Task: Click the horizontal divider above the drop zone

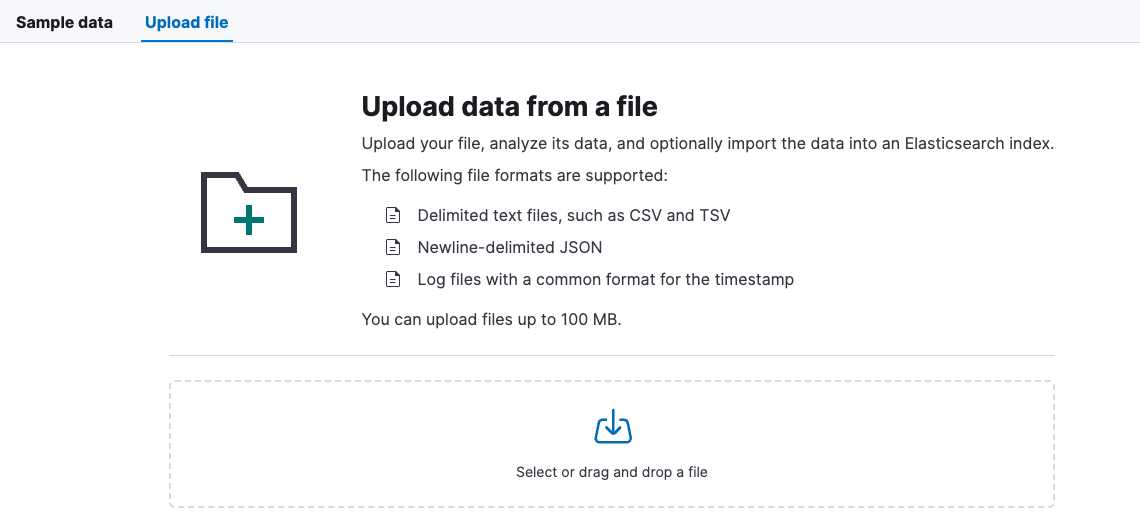Action: click(x=612, y=355)
